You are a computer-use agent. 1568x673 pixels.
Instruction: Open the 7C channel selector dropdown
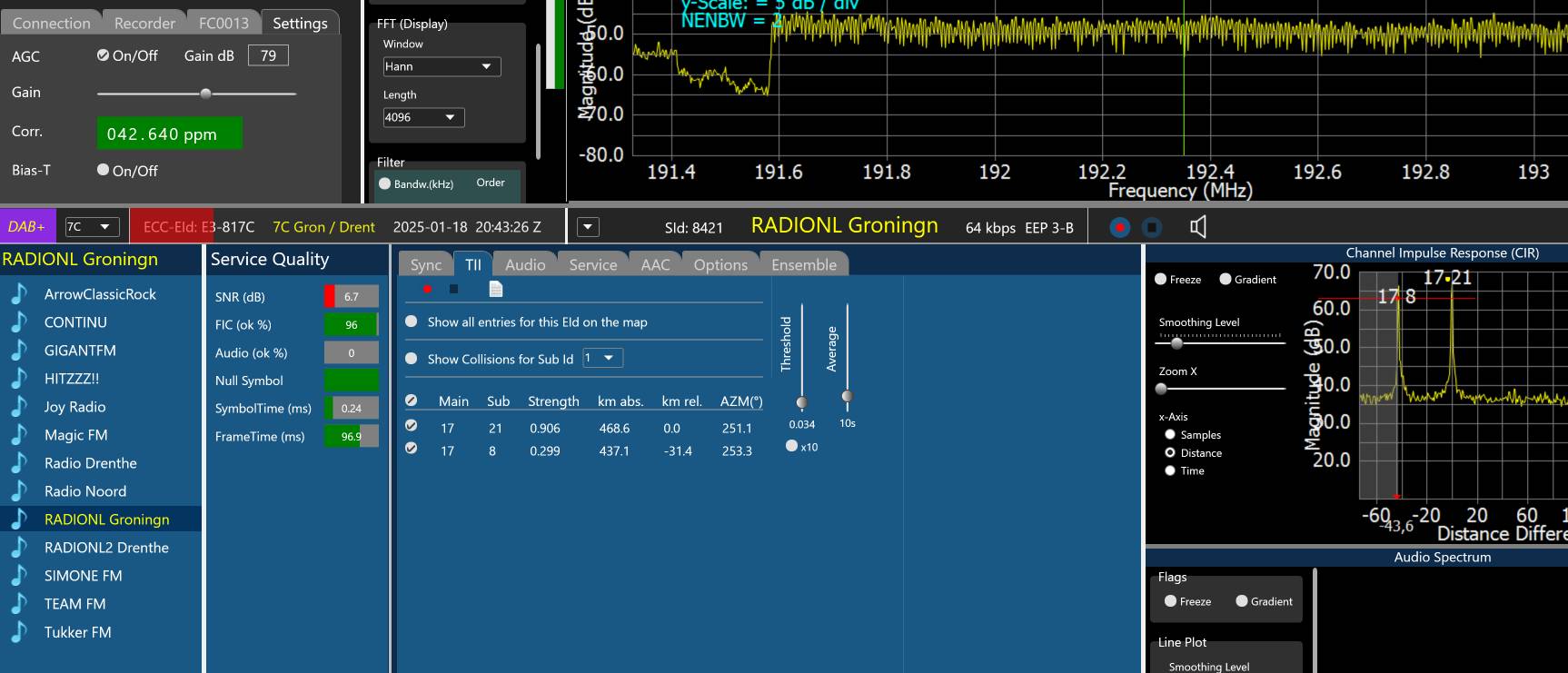click(92, 227)
